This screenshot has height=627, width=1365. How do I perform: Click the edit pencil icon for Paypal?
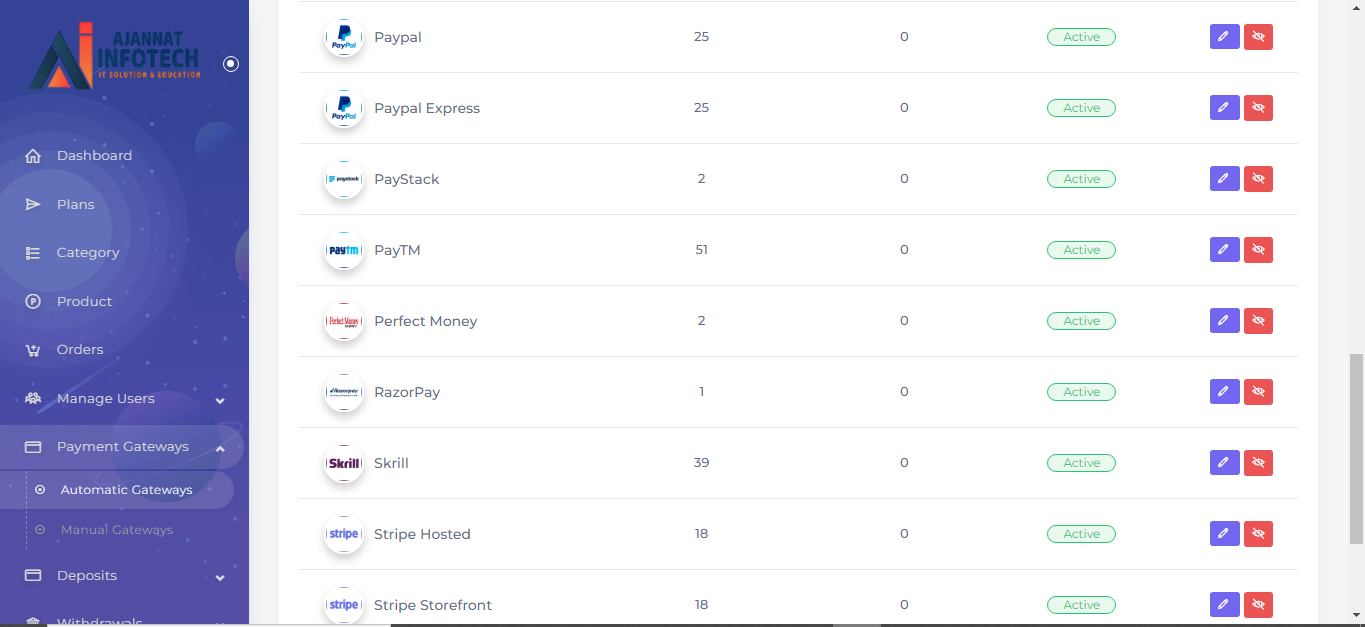tap(1224, 37)
